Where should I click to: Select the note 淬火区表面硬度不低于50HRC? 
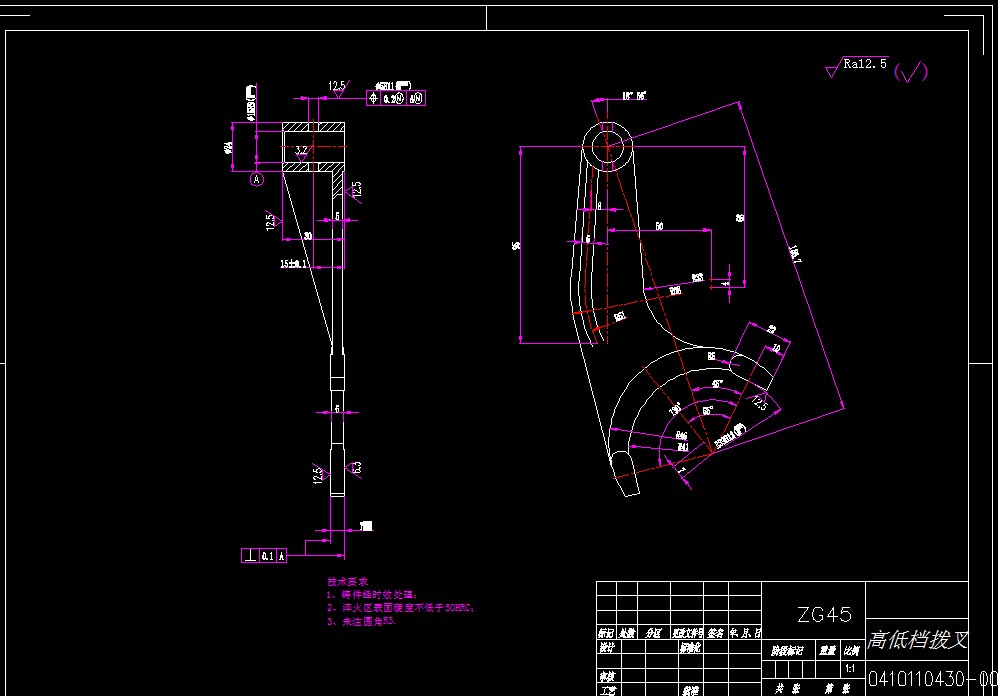pyautogui.click(x=400, y=608)
